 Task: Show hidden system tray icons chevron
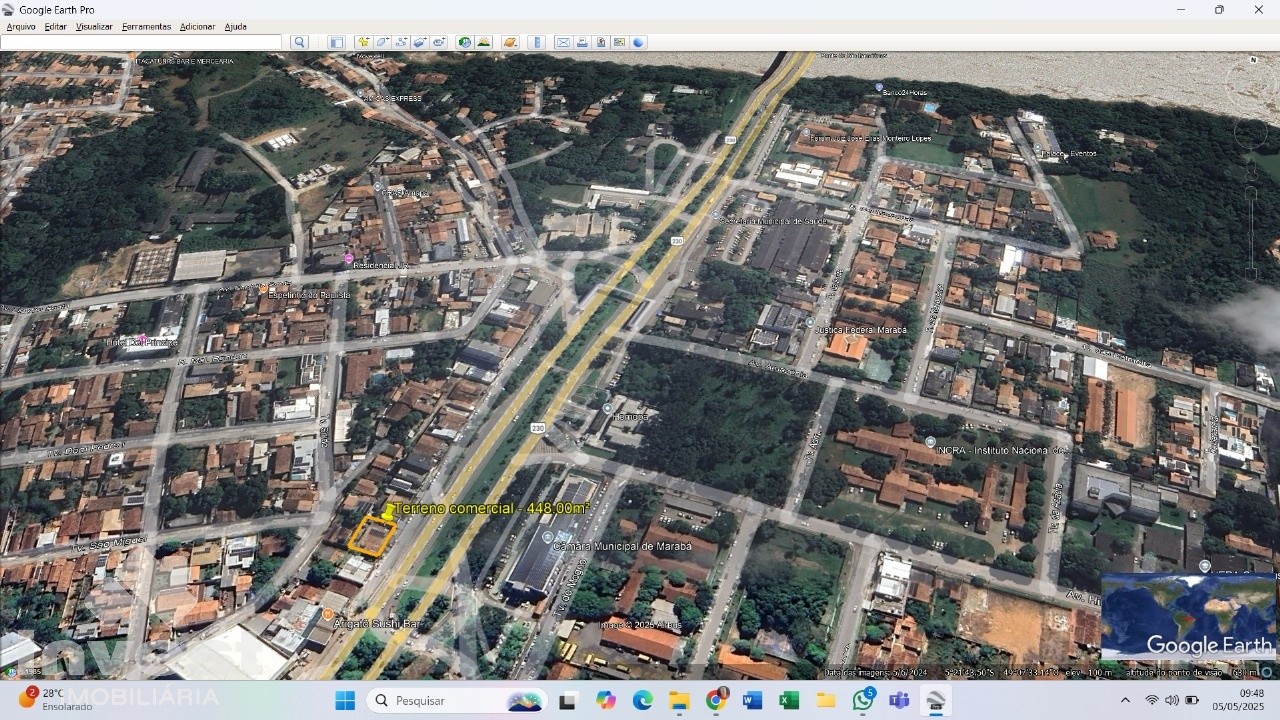tap(1125, 700)
